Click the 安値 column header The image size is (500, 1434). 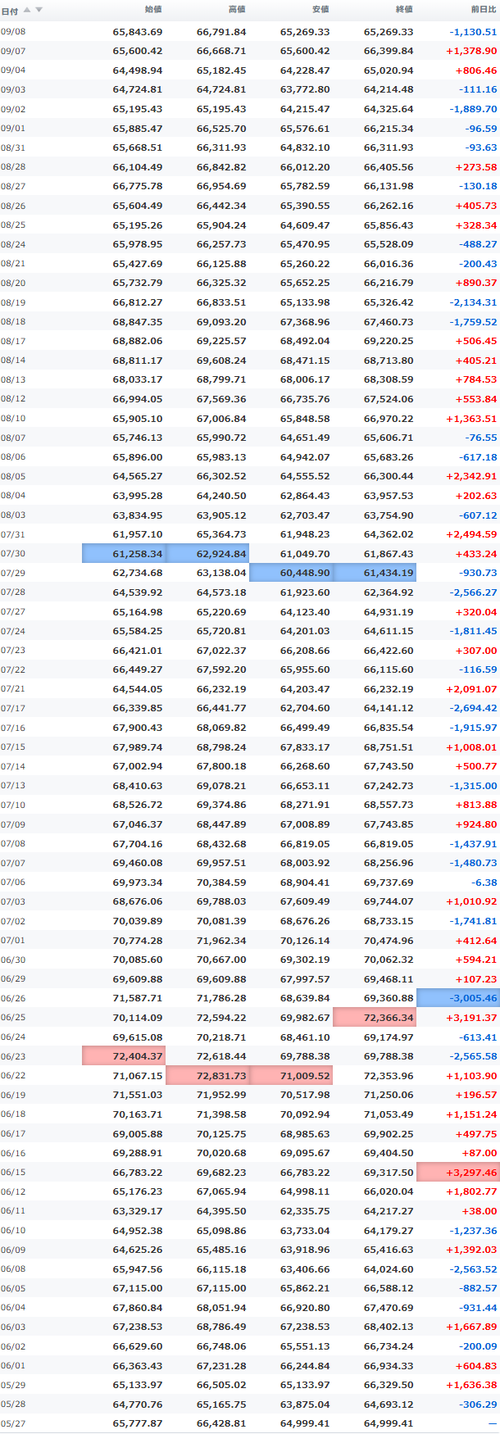tap(320, 10)
